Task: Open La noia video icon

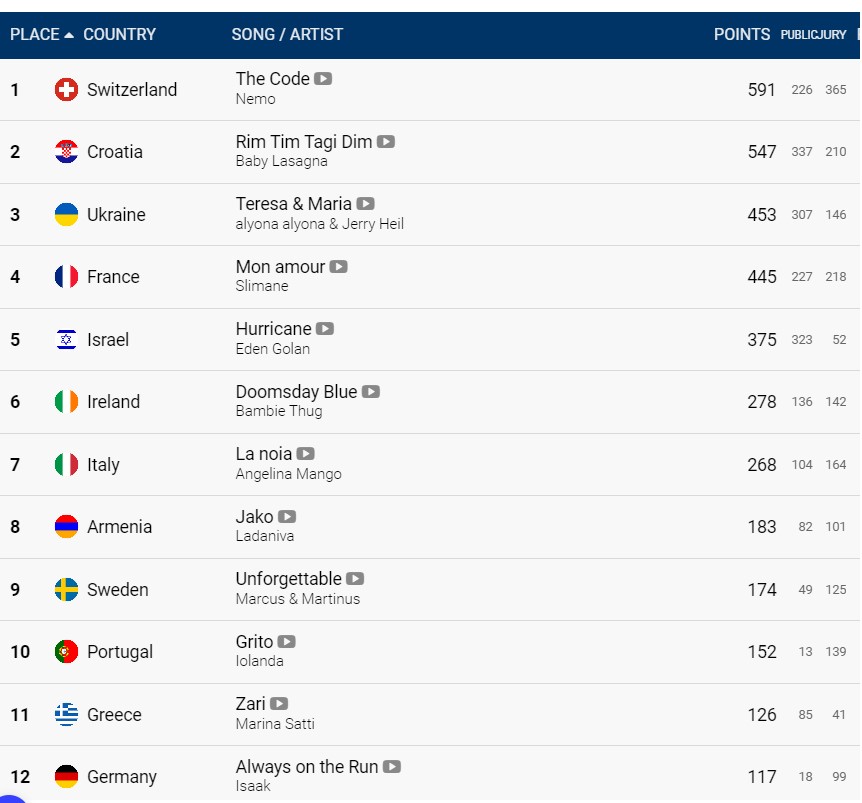Action: (x=305, y=453)
